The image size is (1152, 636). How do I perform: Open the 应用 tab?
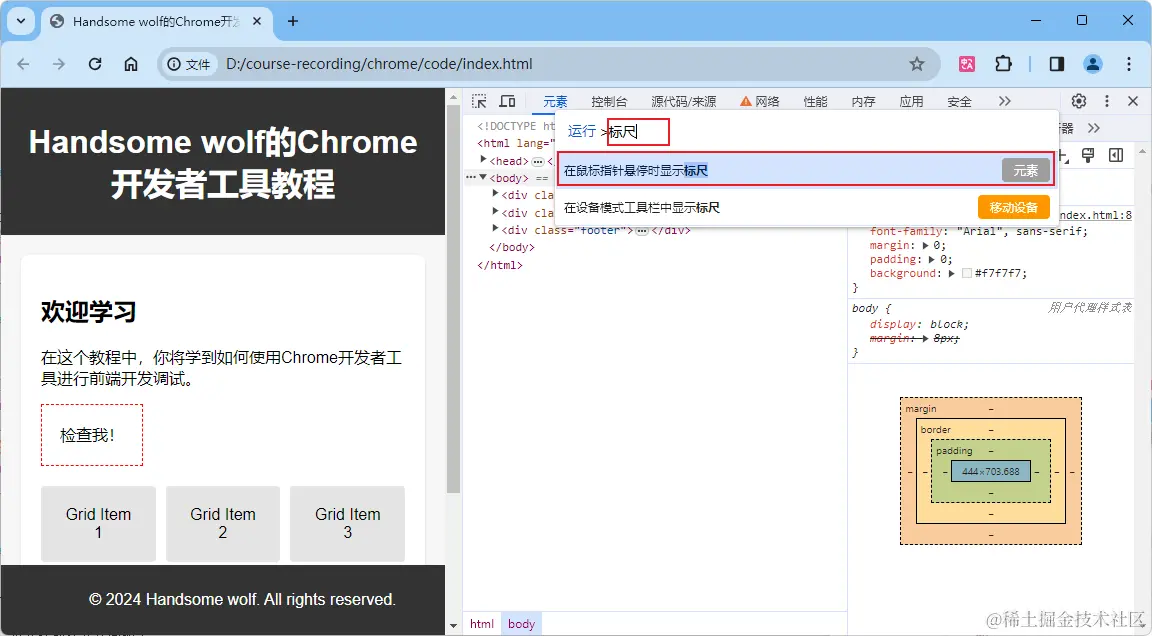(x=911, y=101)
